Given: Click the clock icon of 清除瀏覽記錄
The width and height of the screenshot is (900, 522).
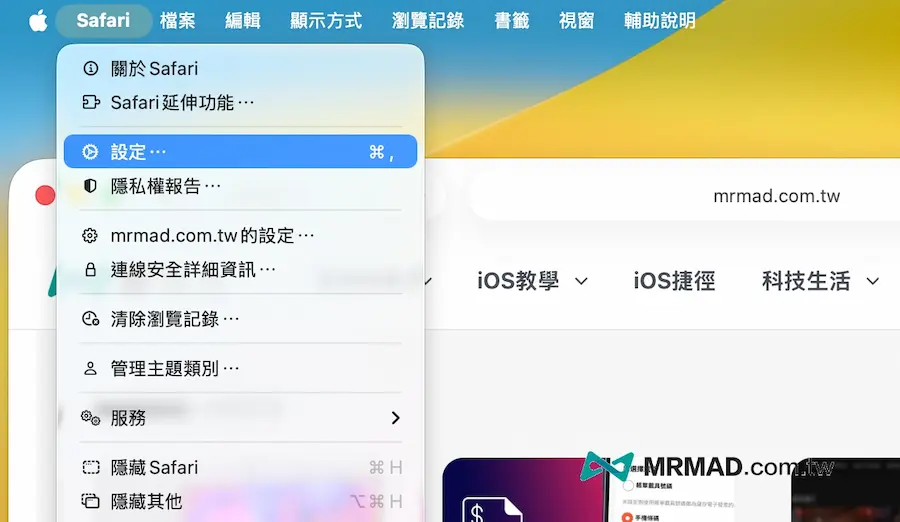Looking at the screenshot, I should click(x=91, y=319).
